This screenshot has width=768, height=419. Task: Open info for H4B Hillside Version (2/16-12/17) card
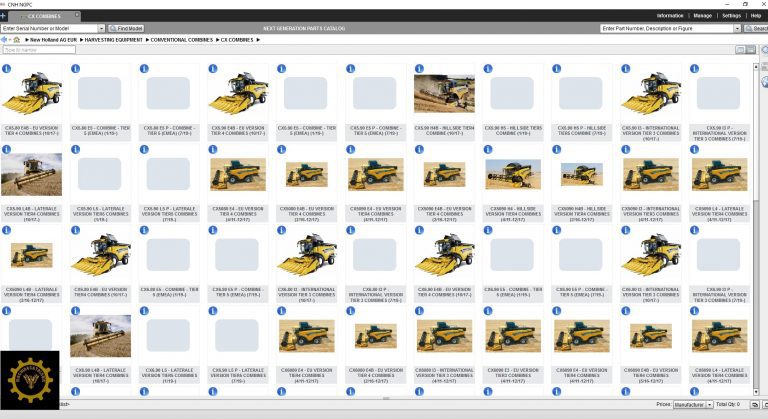[556, 149]
